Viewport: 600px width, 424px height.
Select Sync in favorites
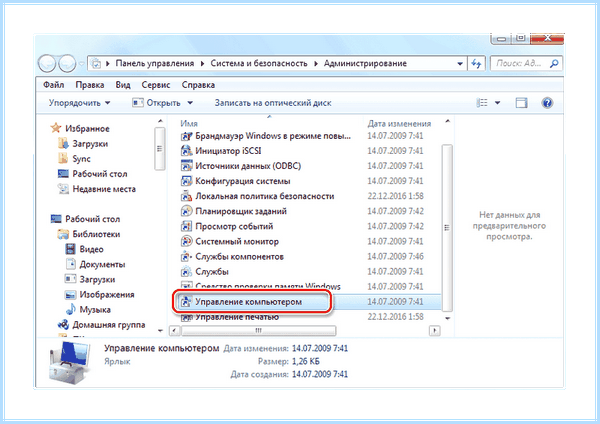[x=82, y=158]
